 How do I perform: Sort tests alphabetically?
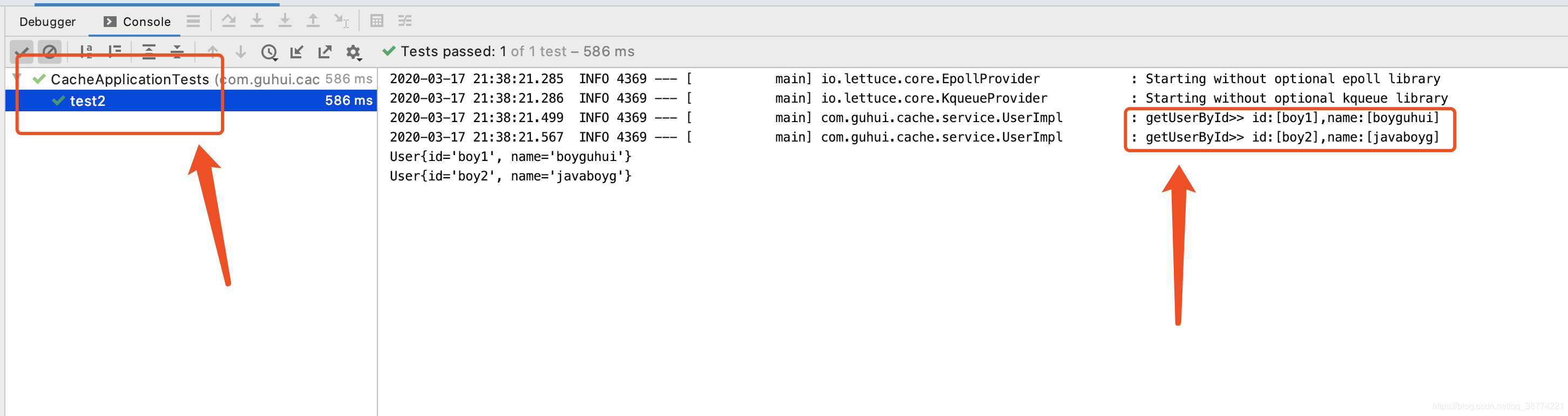86,52
